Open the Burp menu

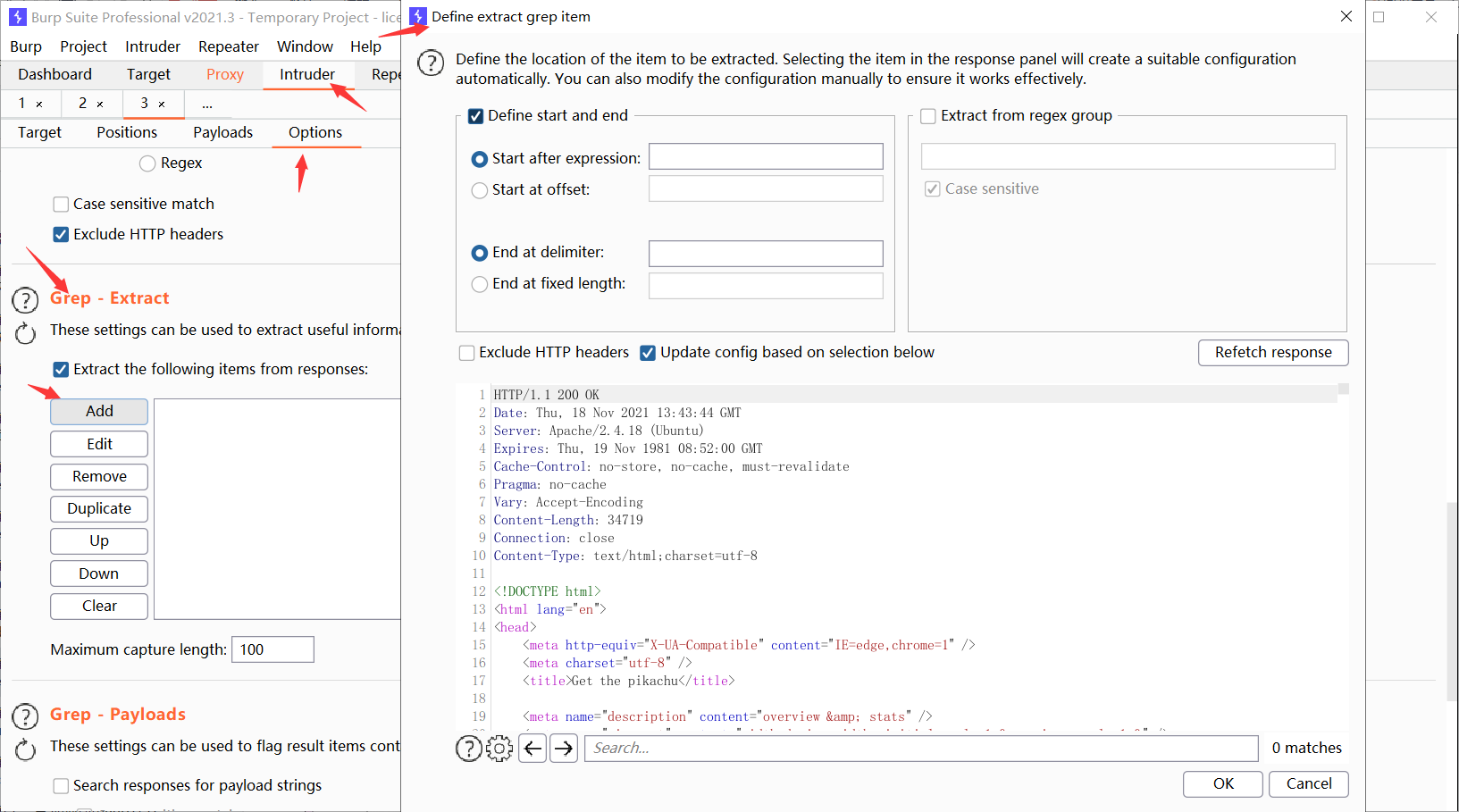pos(26,46)
